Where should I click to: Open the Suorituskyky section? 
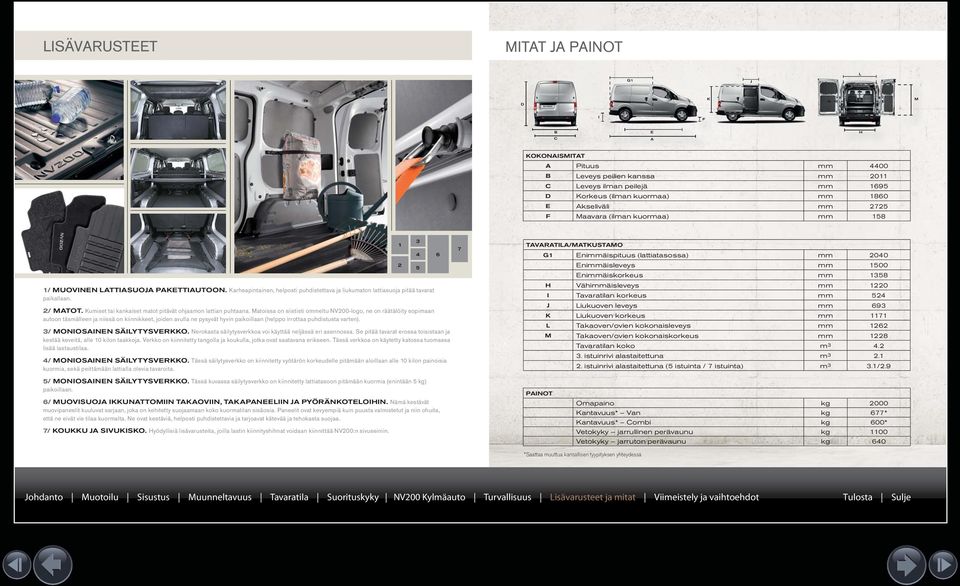click(353, 497)
